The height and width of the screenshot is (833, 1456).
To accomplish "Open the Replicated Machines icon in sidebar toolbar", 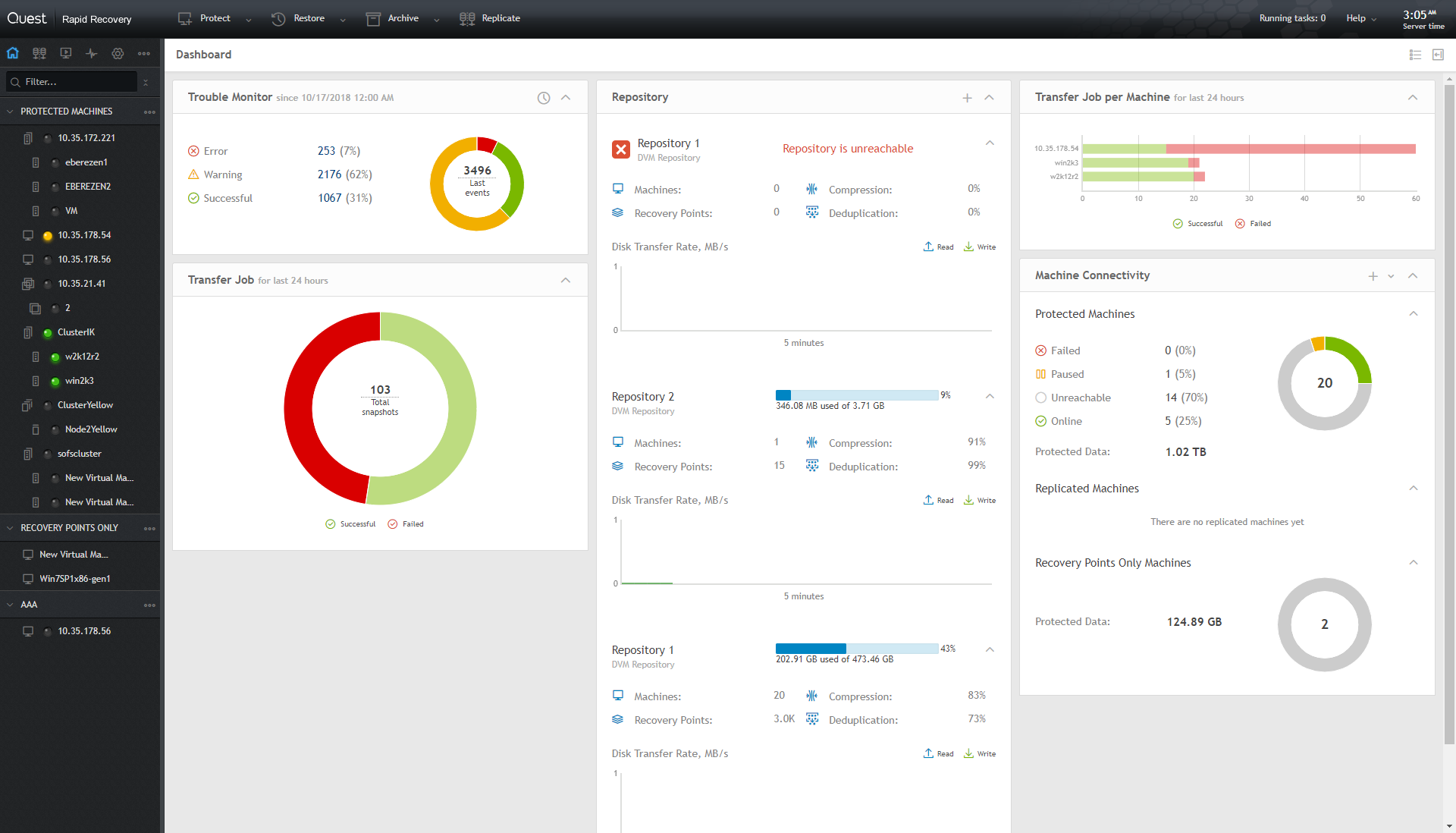I will point(39,53).
